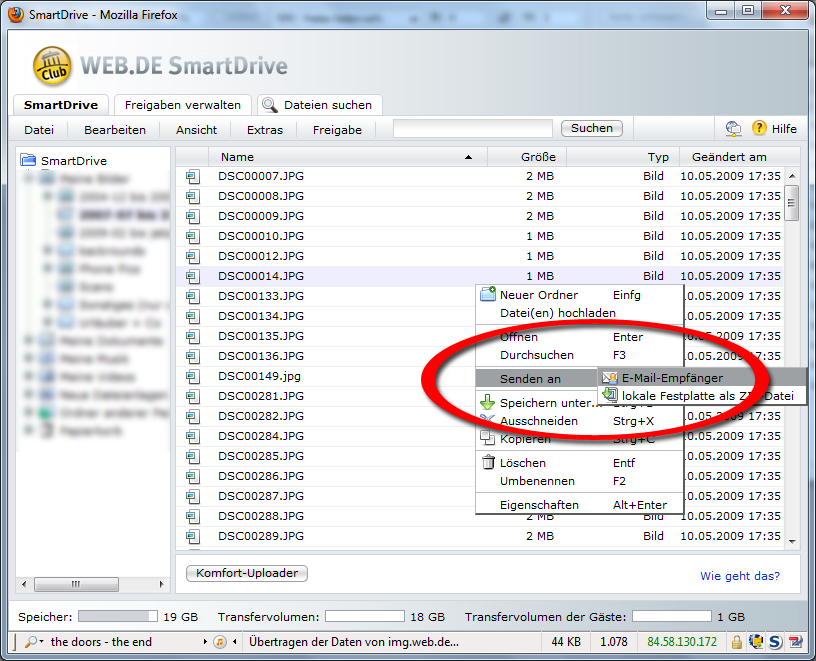
Task: Sort by the Größe column header
Action: click(x=527, y=157)
